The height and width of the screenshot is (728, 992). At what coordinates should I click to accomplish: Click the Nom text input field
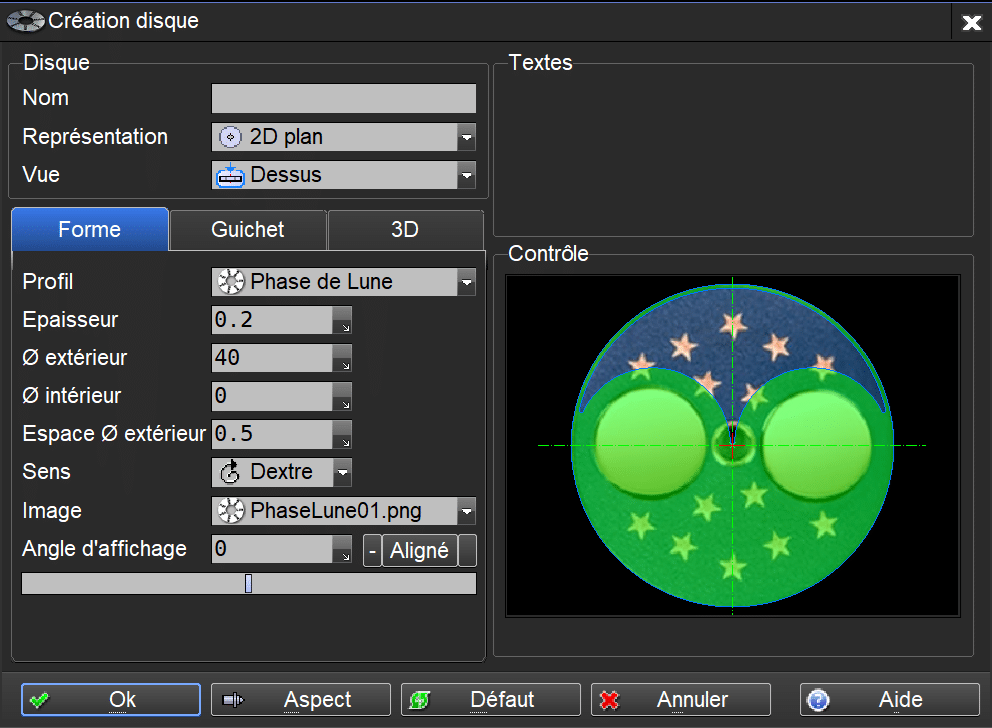click(x=343, y=98)
